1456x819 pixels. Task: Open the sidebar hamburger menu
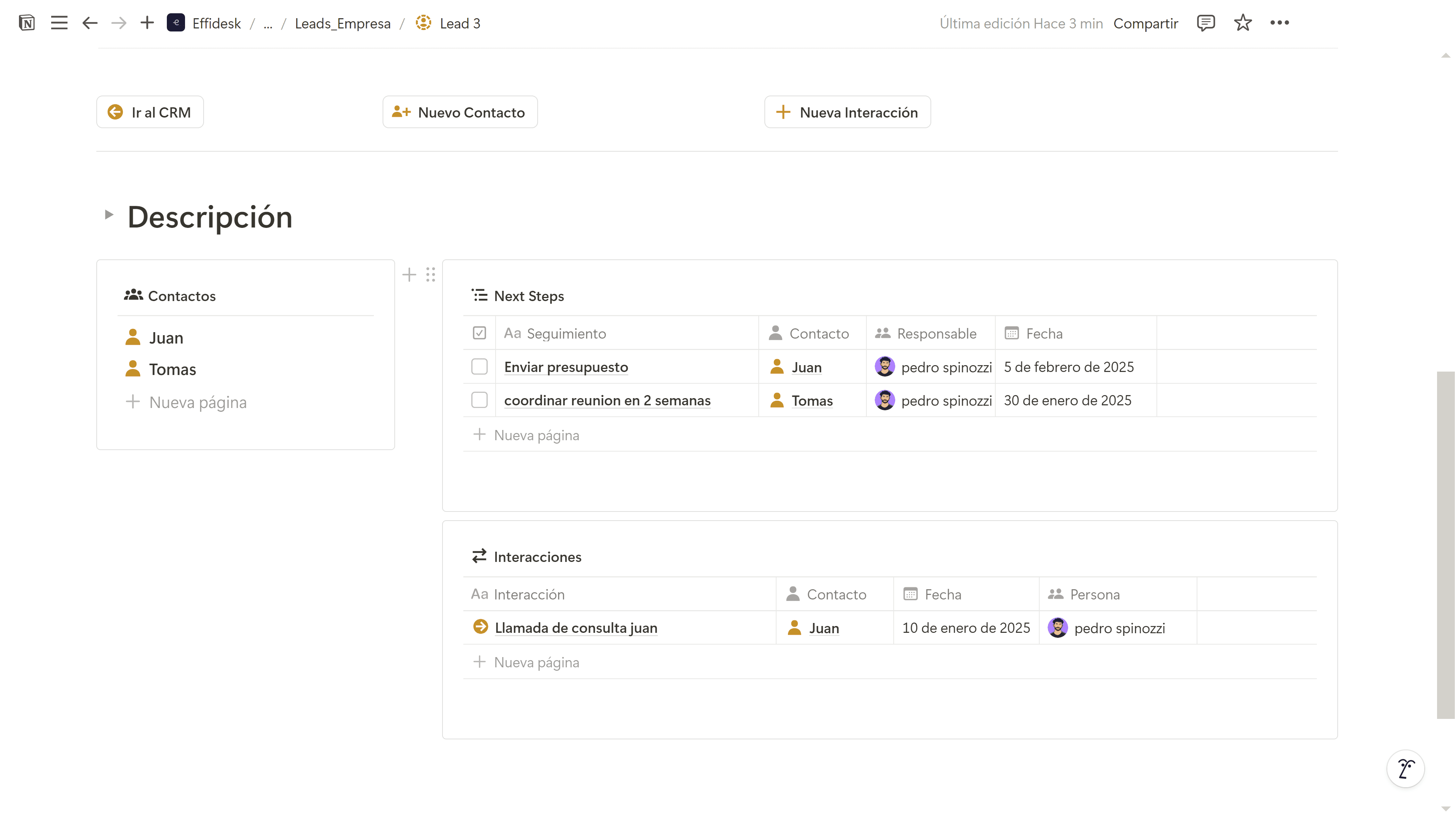[x=59, y=23]
